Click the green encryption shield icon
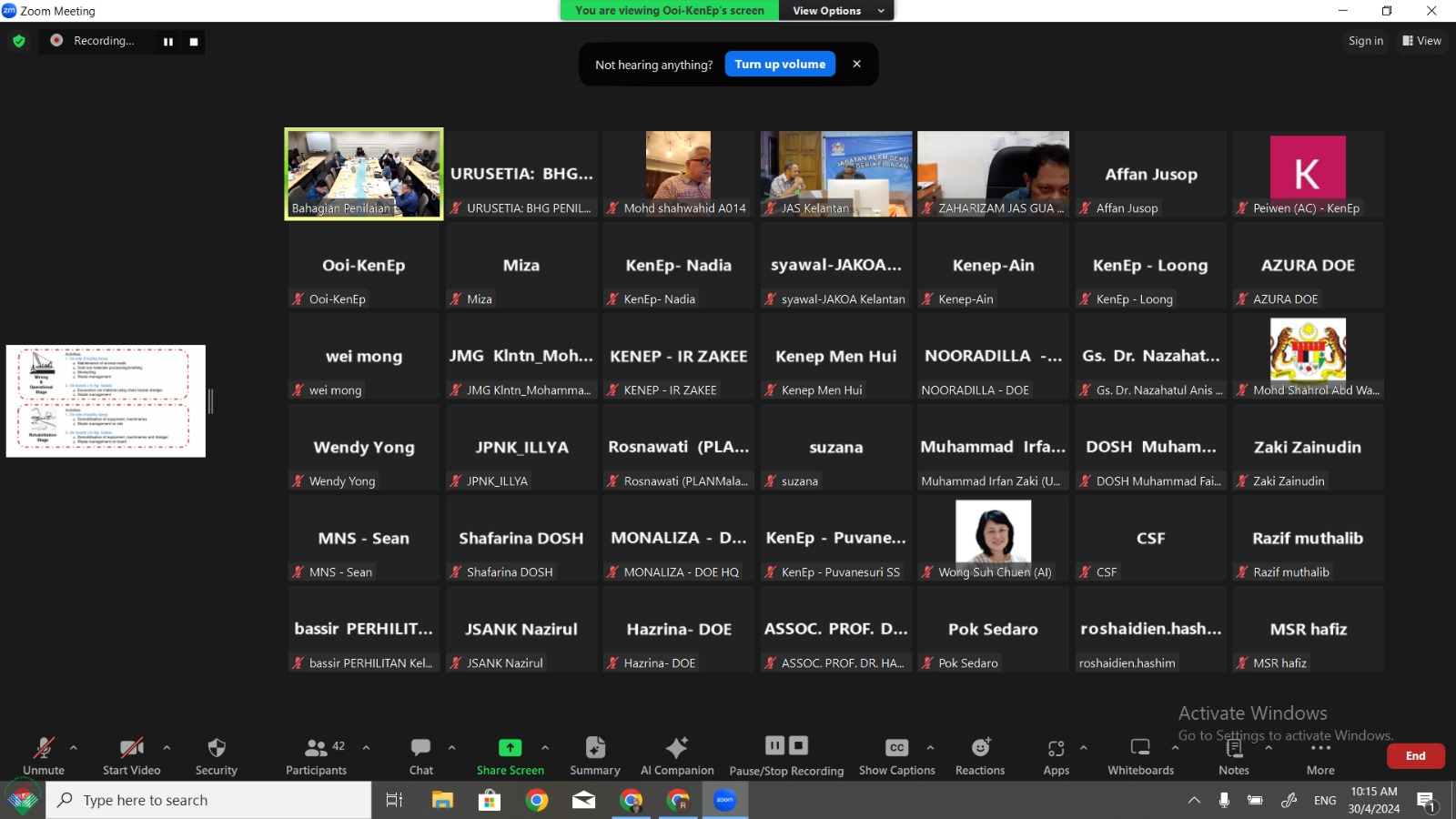Viewport: 1456px width, 819px height. tap(19, 41)
